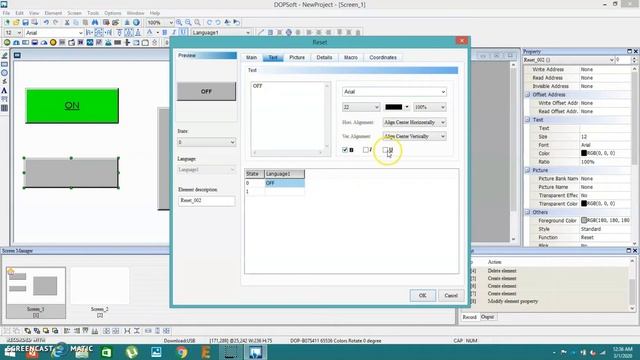The image size is (640, 360).
Task: Click the Undo arrow icon
Action: click(46, 22)
